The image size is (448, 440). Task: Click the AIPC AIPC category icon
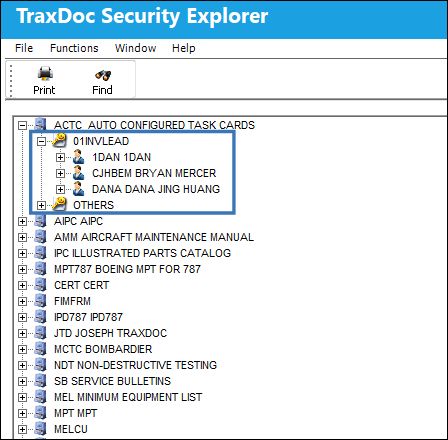pos(40,220)
